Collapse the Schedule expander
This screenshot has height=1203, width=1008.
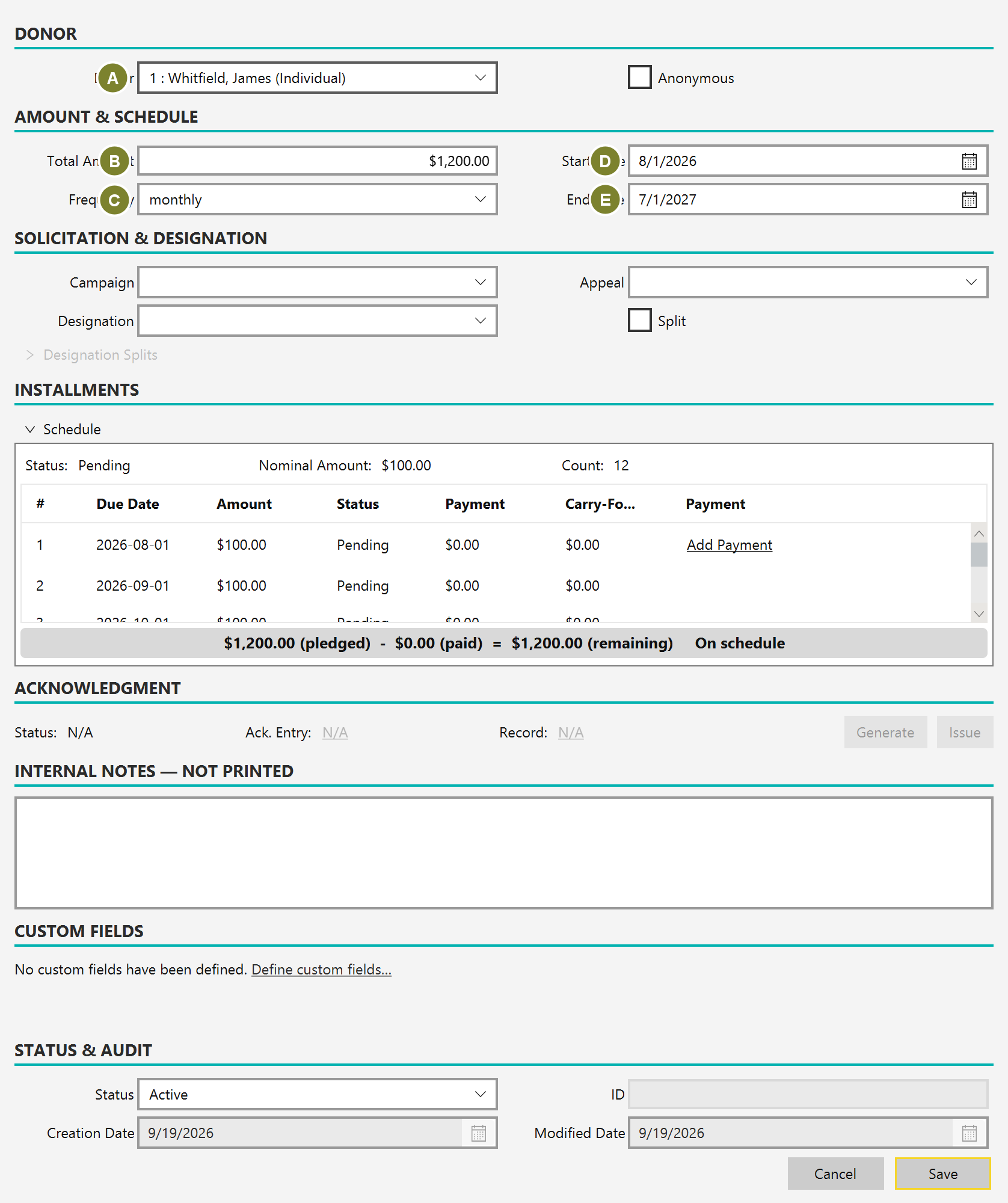(x=63, y=429)
